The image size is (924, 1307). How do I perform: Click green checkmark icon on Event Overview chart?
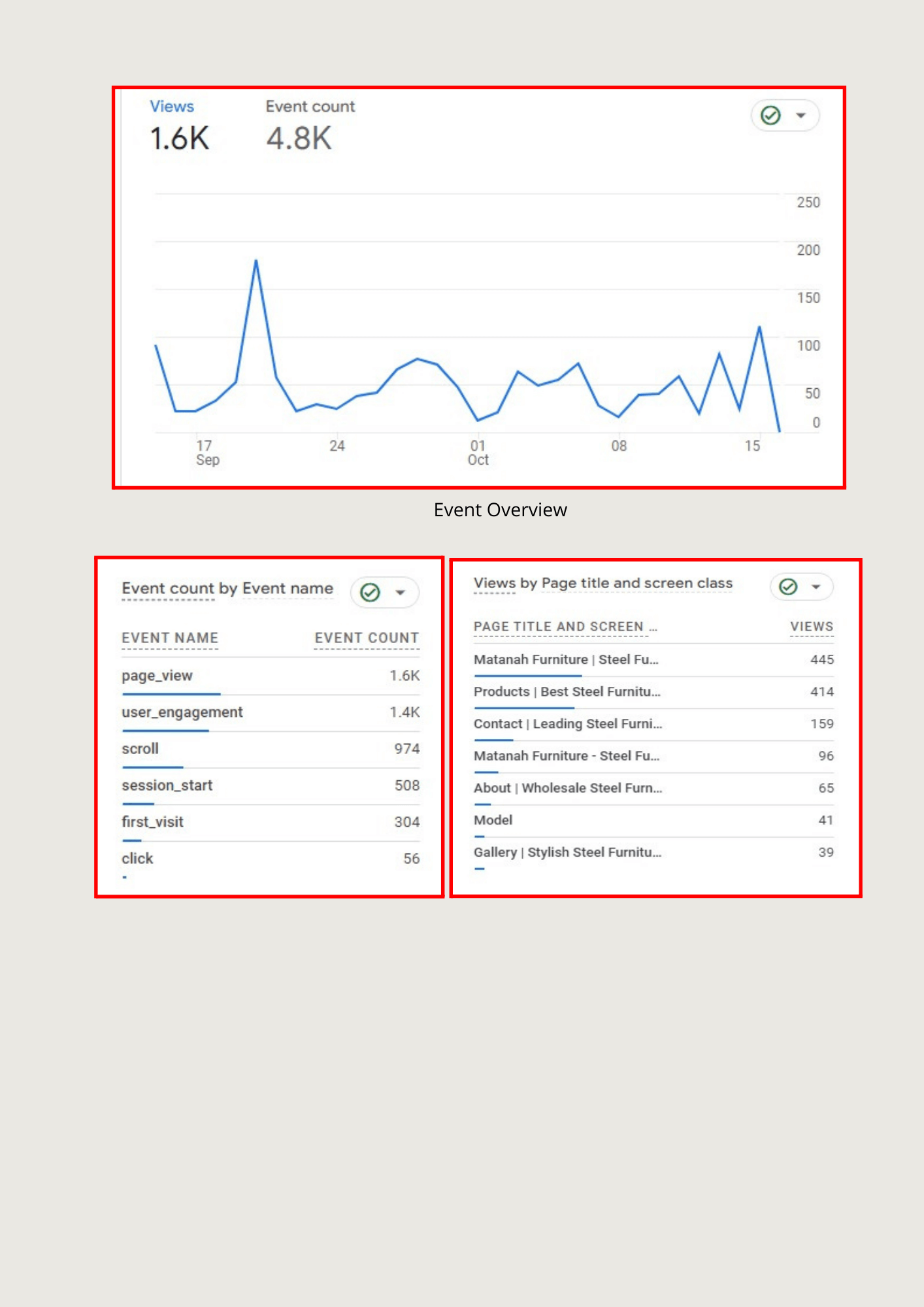(771, 116)
